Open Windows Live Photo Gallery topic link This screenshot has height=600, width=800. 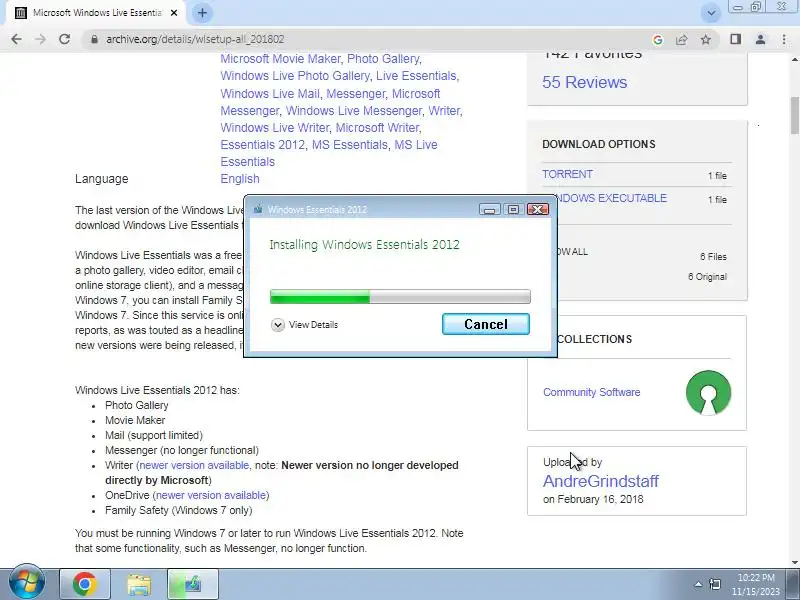point(295,76)
